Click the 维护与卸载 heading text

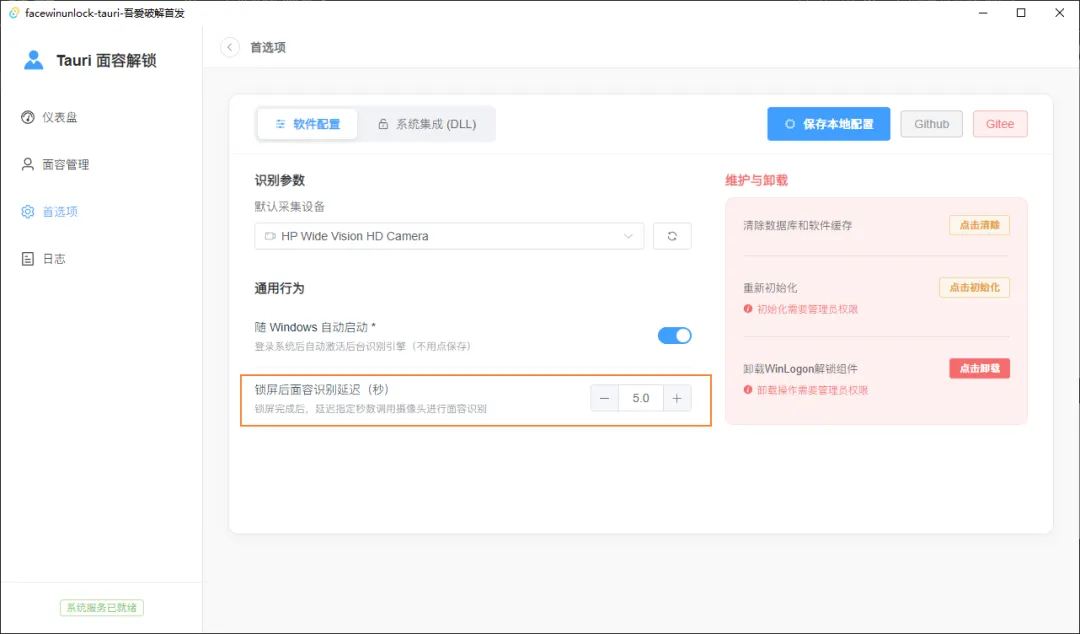pyautogui.click(x=756, y=181)
